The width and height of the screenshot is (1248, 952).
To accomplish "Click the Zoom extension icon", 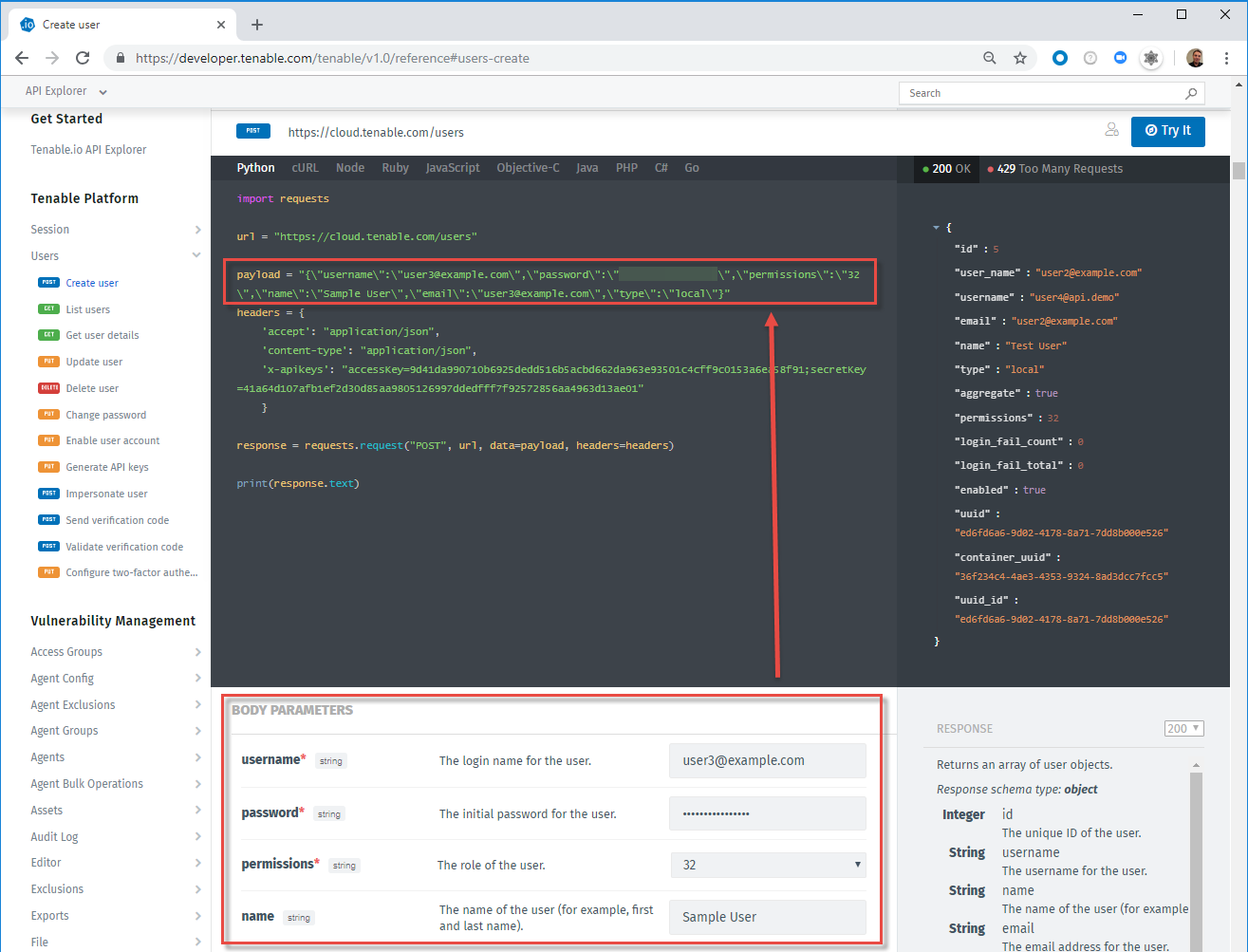I will point(1120,58).
